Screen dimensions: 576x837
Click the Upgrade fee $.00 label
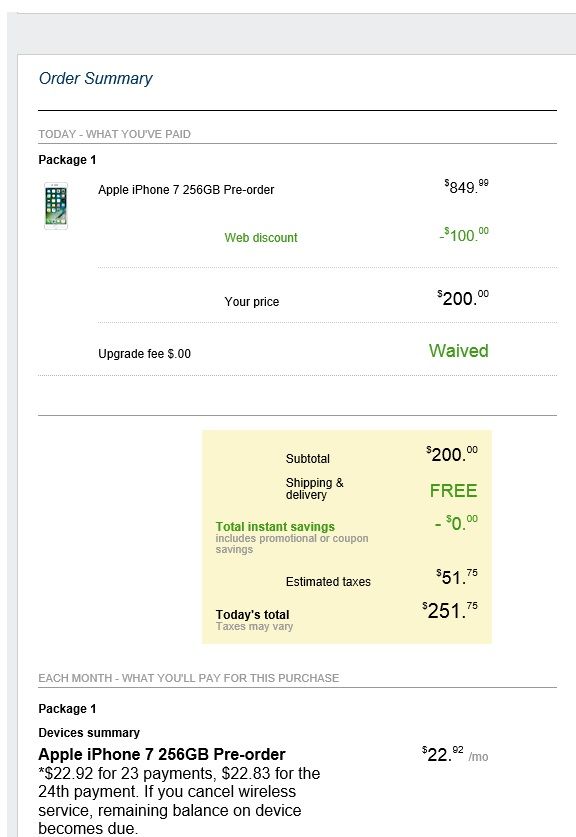144,353
